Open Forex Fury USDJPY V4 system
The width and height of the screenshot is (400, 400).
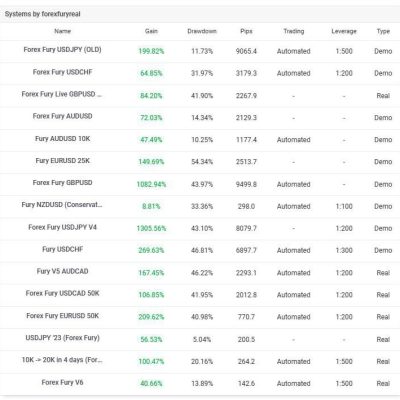click(62, 227)
